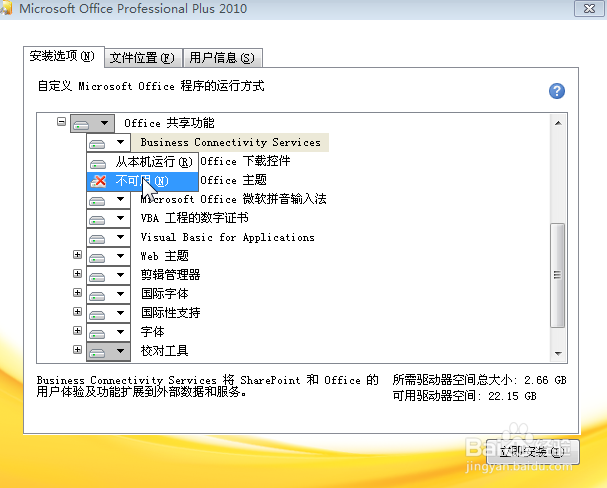Viewport: 607px width, 488px height.
Task: Expand the 国际字体 node
Action: click(x=77, y=293)
